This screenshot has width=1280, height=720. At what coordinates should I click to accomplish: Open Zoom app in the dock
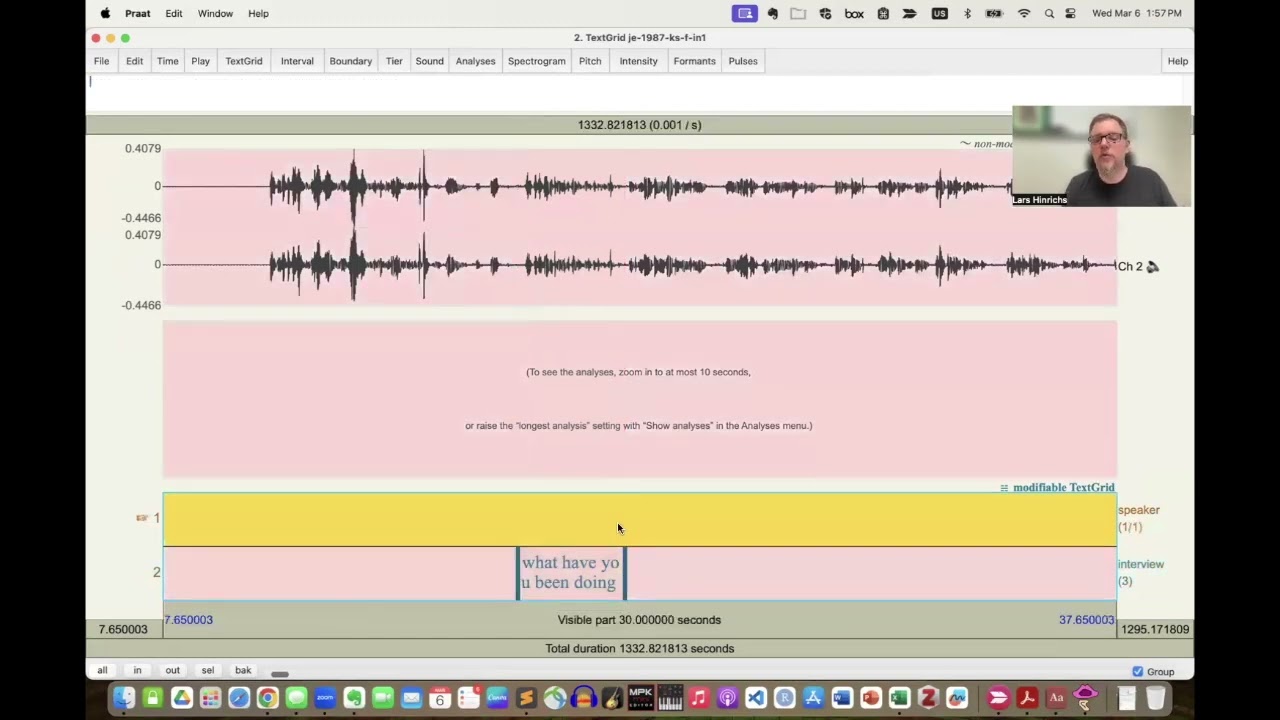point(324,697)
